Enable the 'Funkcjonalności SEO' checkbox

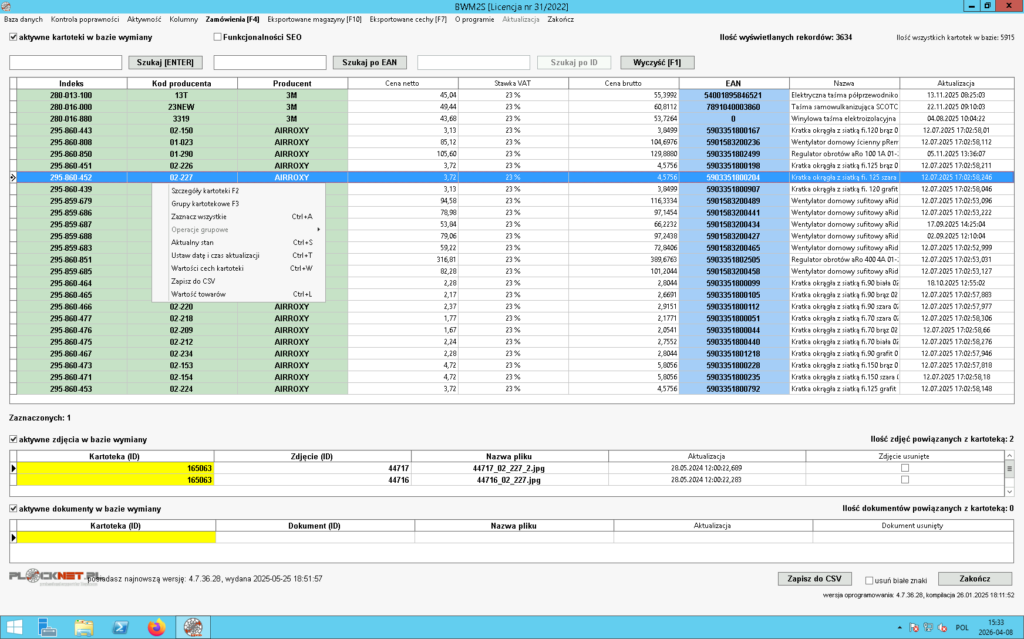click(x=218, y=37)
